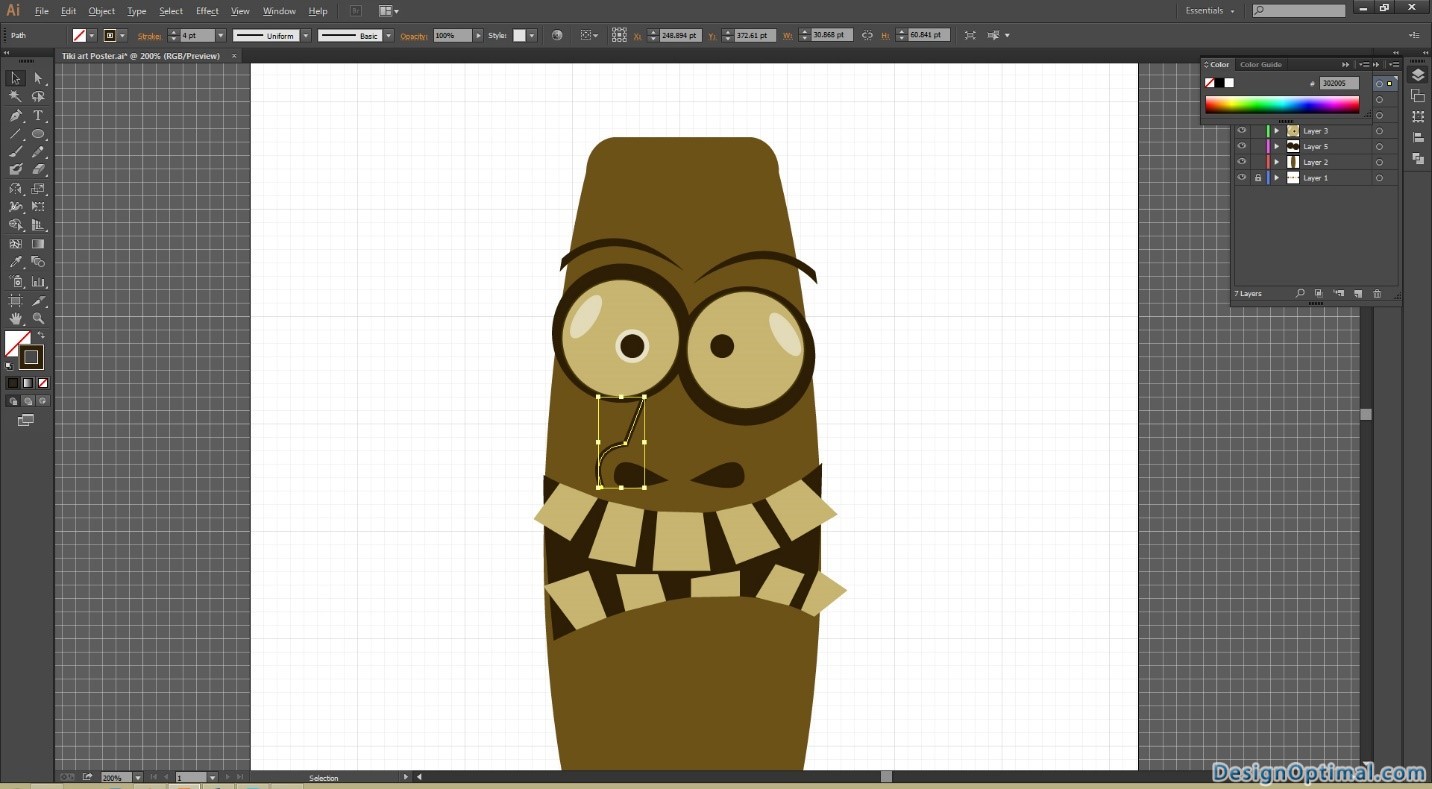This screenshot has width=1432, height=789.
Task: Click Layer 2 target circle
Action: [1379, 162]
